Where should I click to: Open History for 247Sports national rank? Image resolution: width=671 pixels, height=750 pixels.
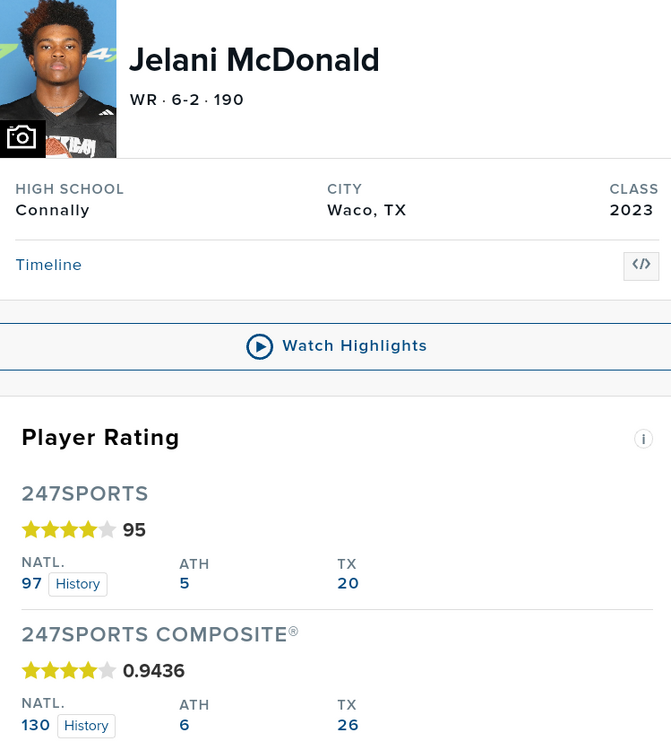pyautogui.click(x=78, y=584)
